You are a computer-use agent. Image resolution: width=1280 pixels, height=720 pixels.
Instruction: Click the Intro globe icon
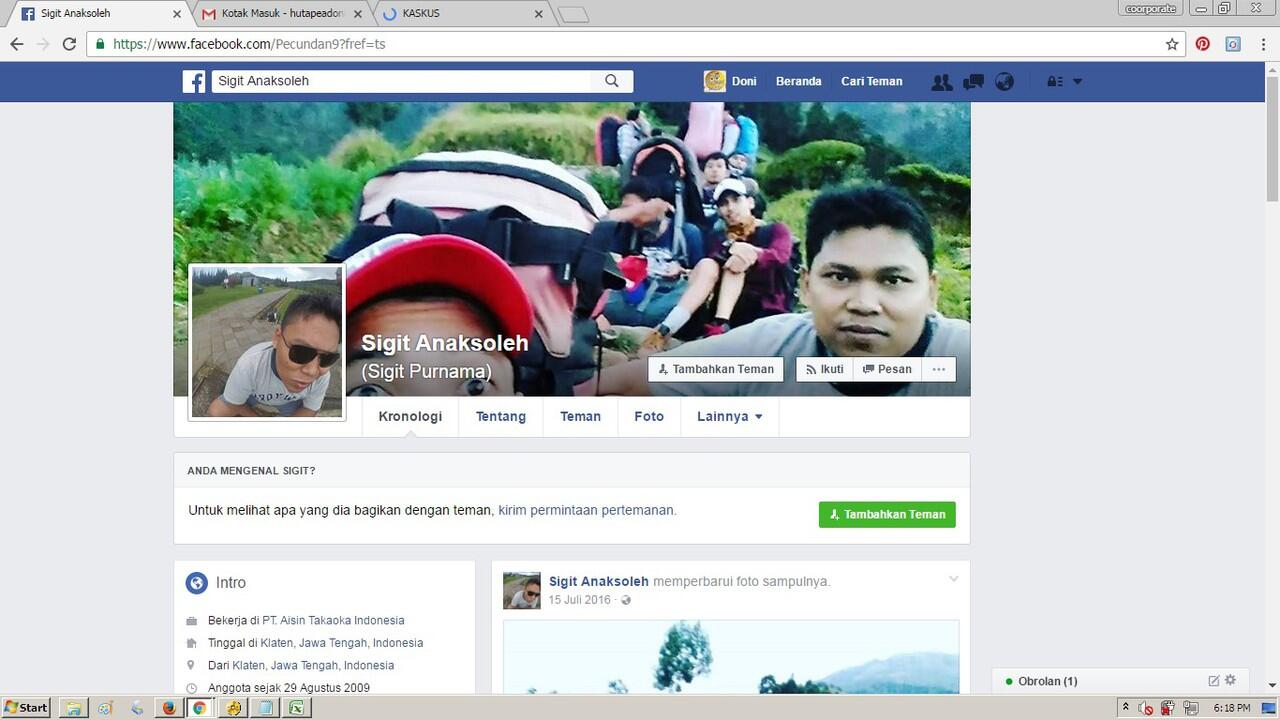coord(197,583)
